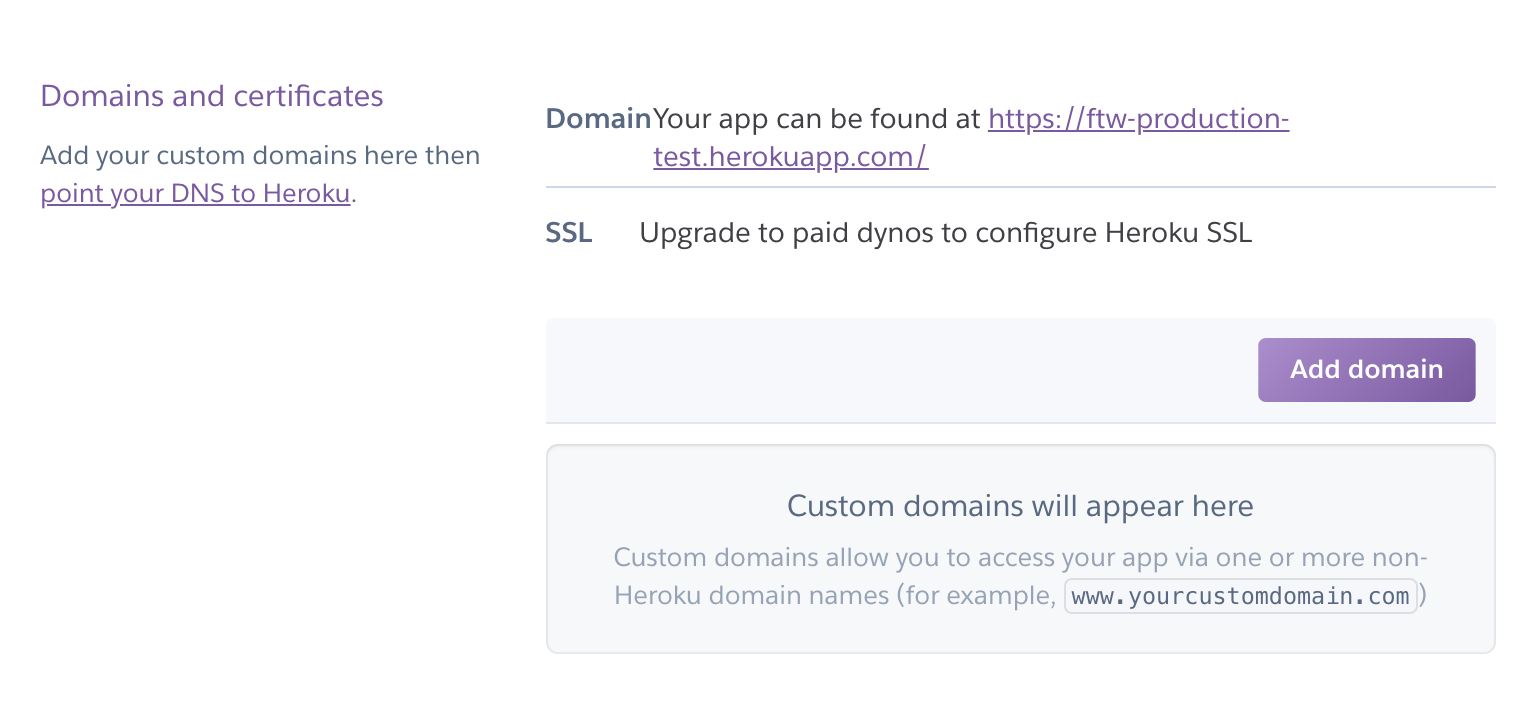Click the SSL row label
The width and height of the screenshot is (1536, 715).
click(568, 232)
